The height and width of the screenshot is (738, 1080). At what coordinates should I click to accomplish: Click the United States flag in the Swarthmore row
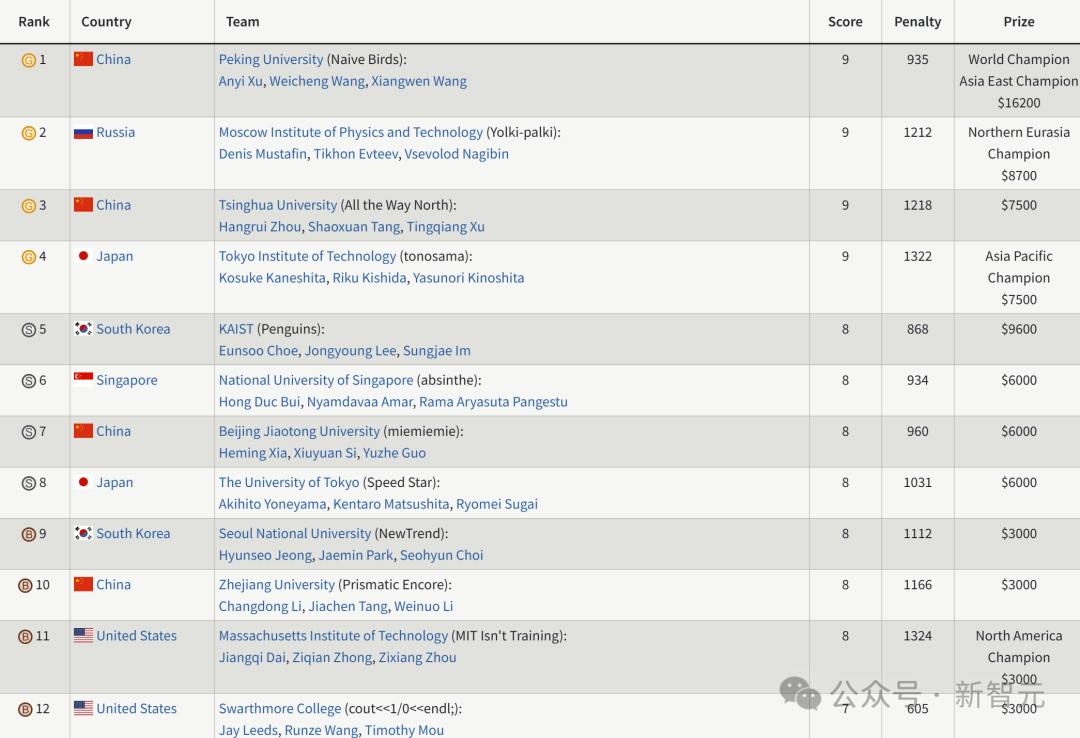pos(83,708)
